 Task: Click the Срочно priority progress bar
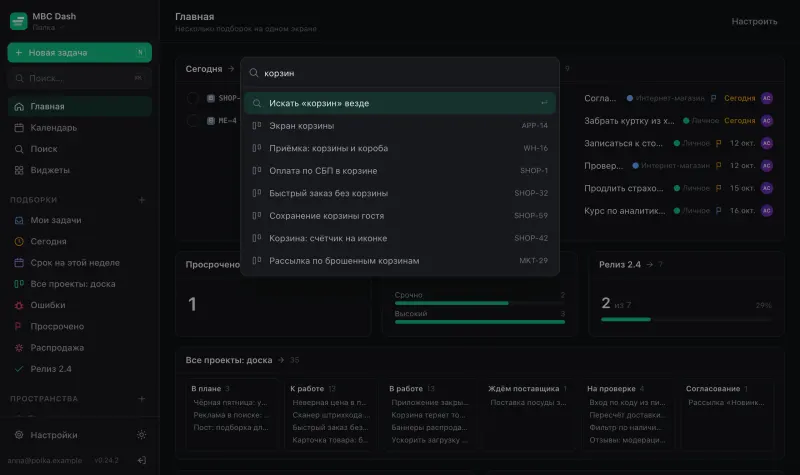click(x=480, y=303)
